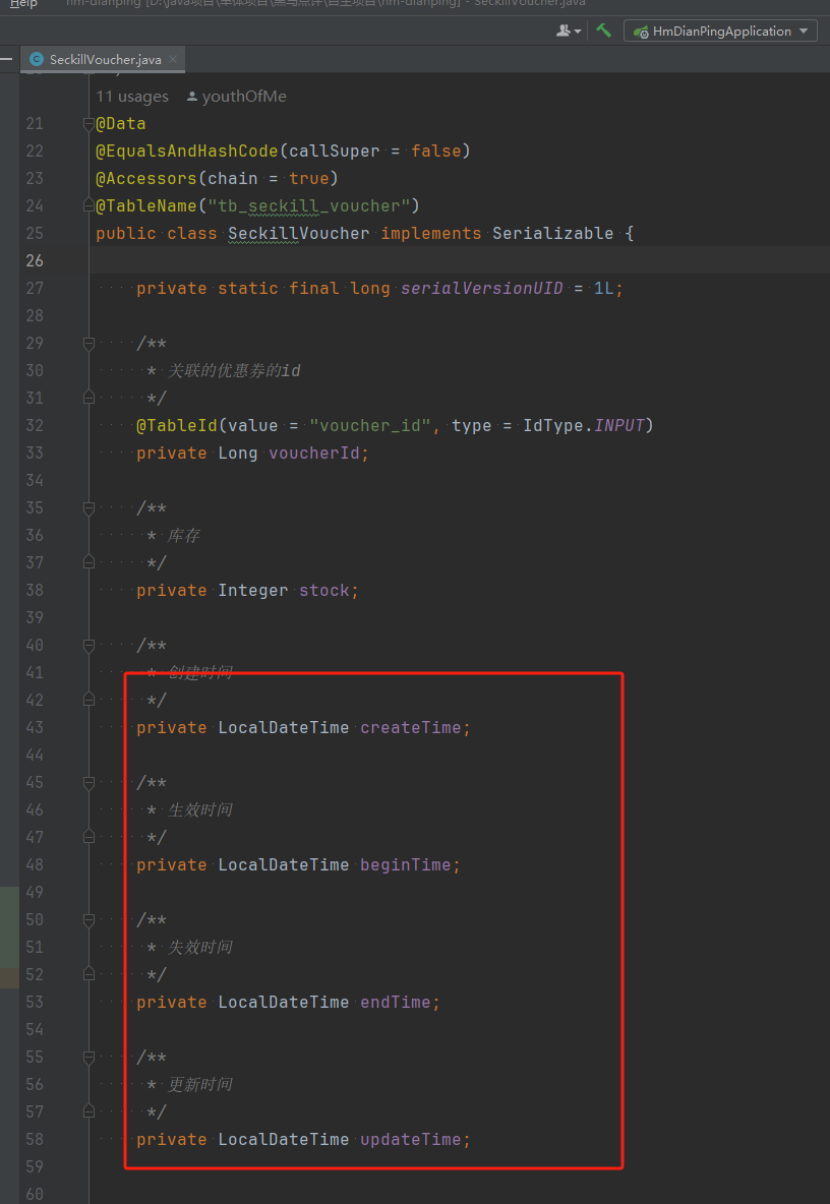Toggle the comment end fold at line 57
830x1204 pixels.
88,1112
